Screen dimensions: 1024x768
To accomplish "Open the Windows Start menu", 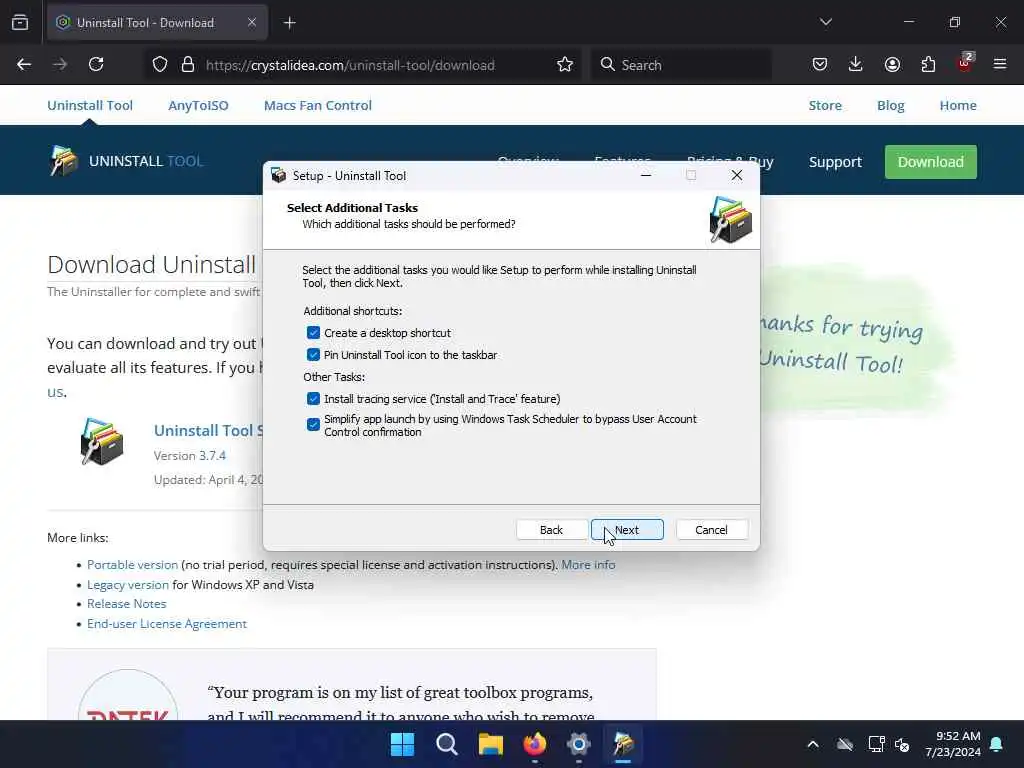I will 402,744.
